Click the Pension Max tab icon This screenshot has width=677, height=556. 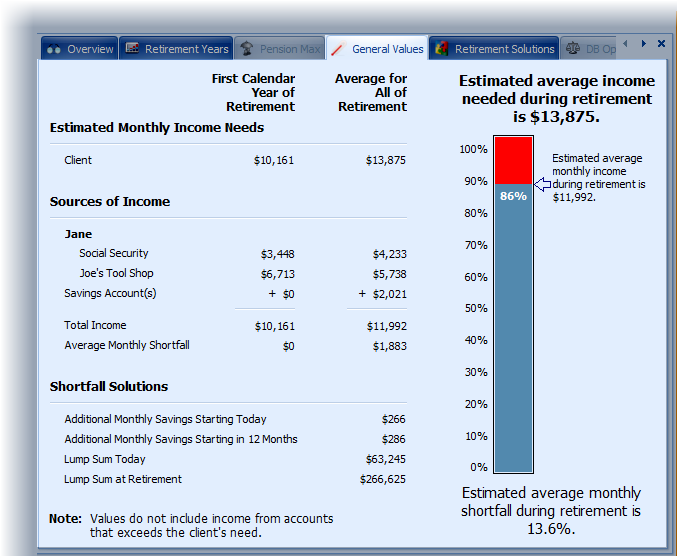[x=246, y=49]
